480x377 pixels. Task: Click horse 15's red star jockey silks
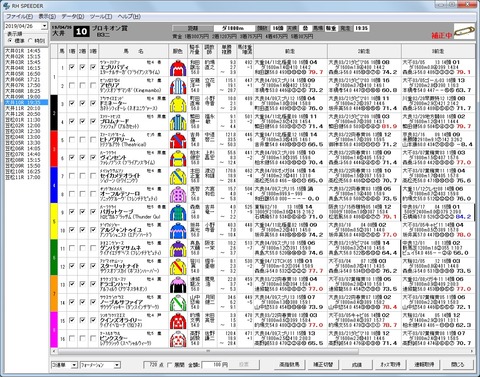click(178, 321)
